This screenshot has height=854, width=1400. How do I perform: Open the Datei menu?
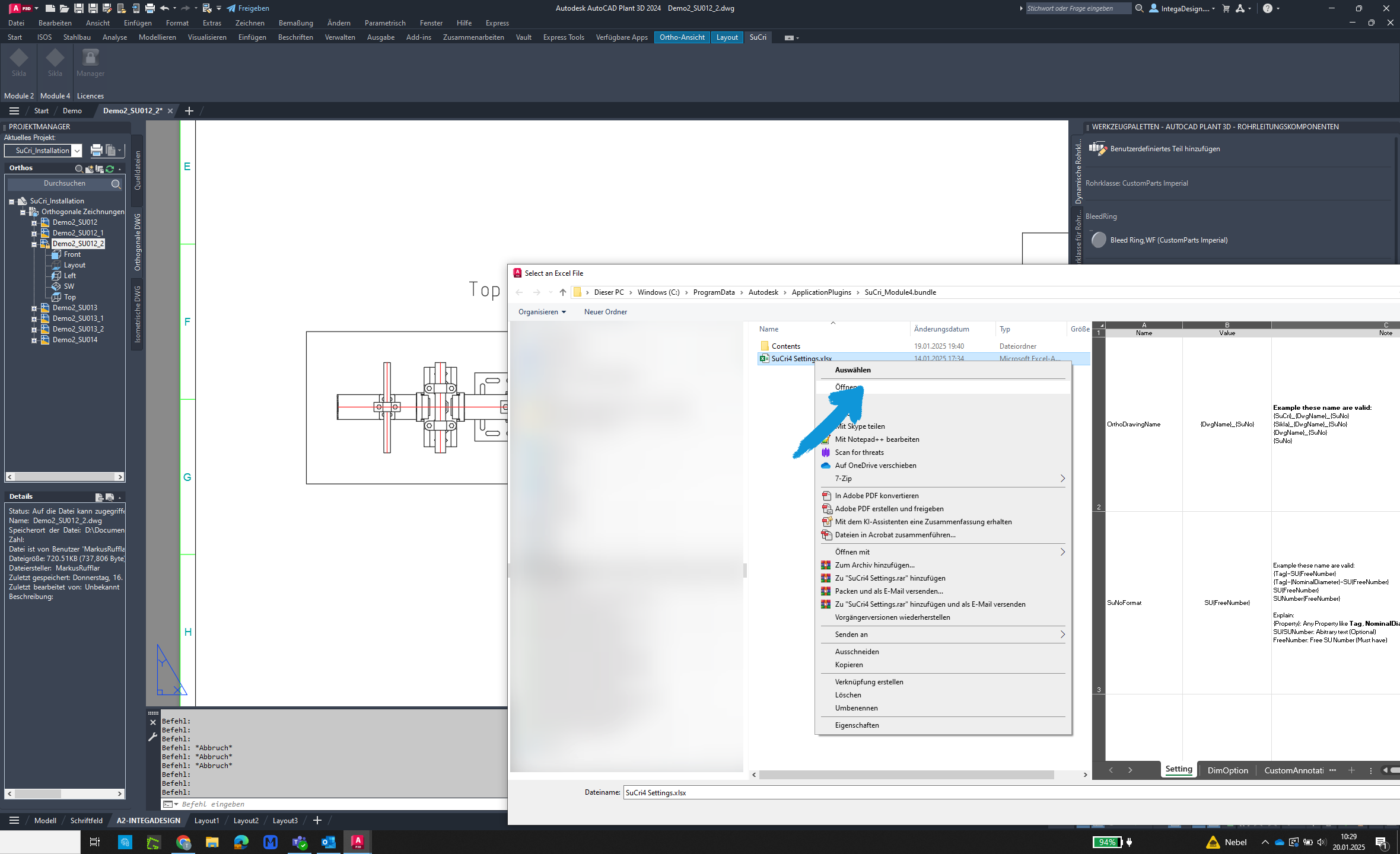coord(17,23)
